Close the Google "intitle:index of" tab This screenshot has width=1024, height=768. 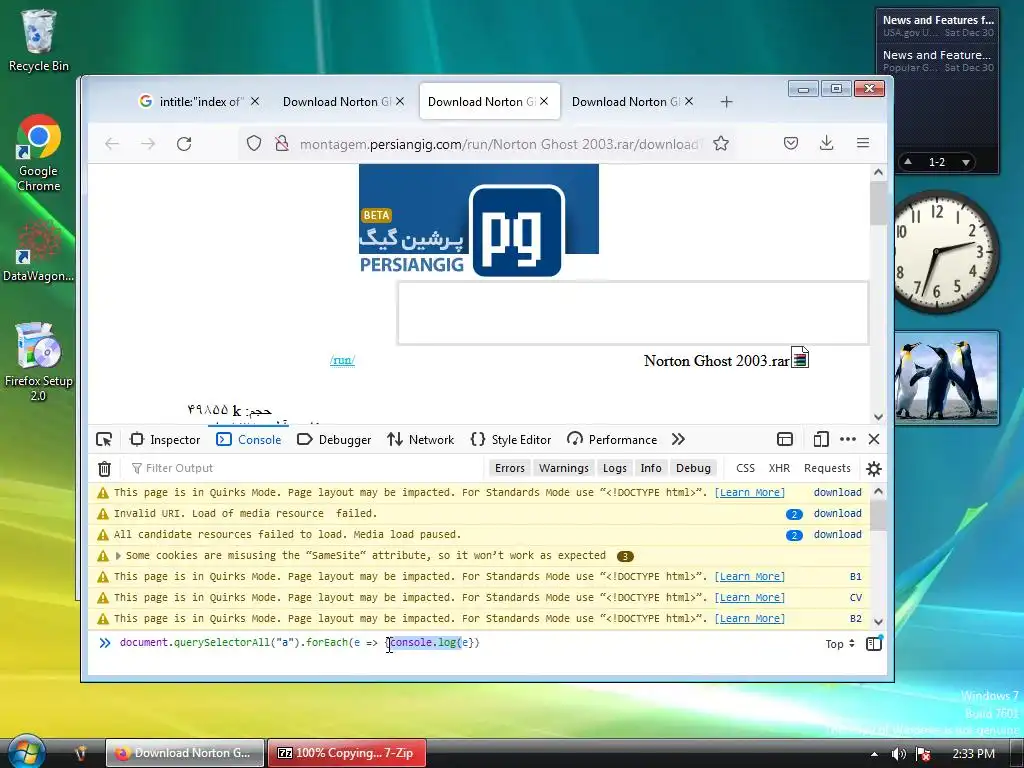coord(255,101)
